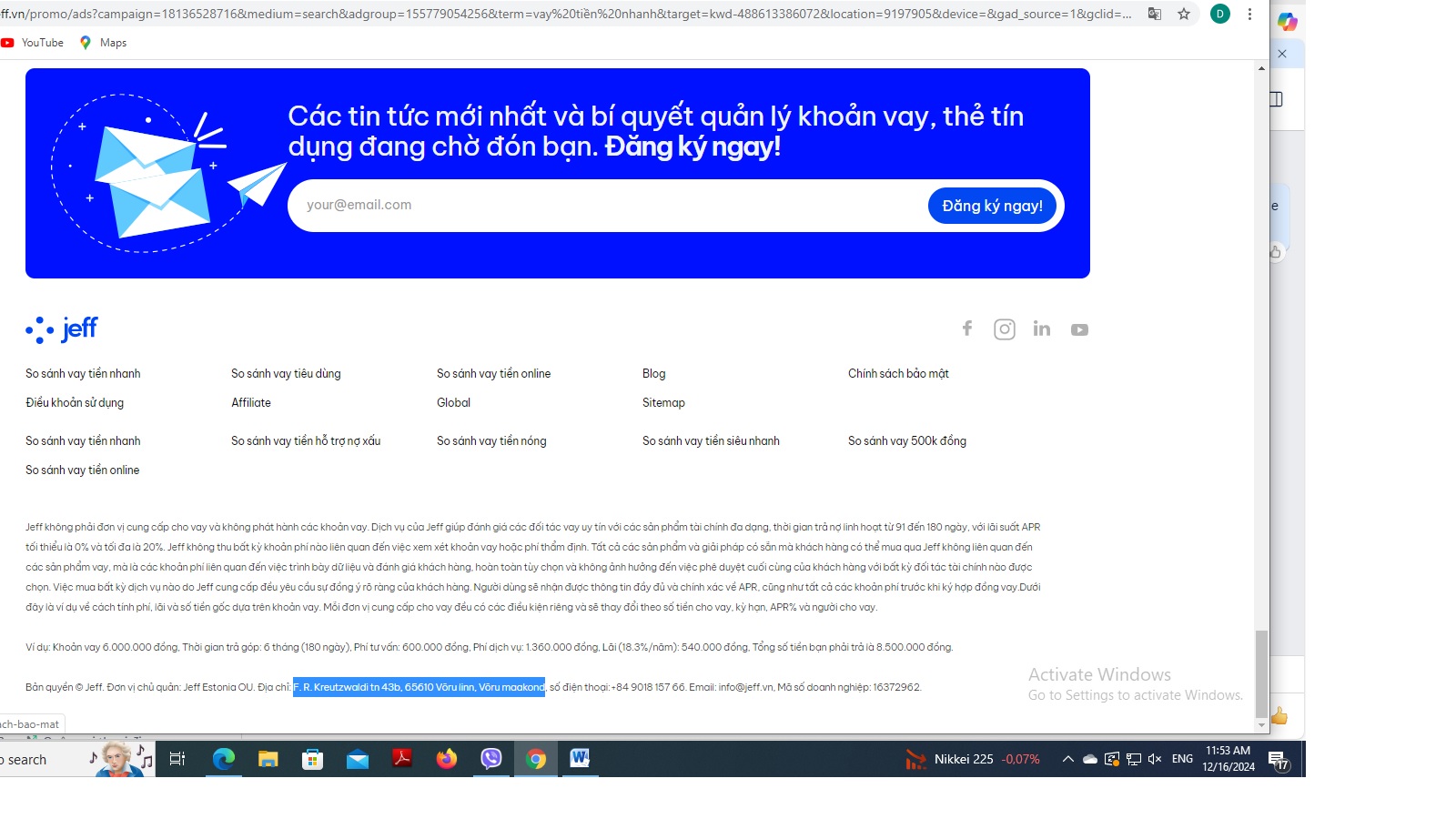Viewport: 1456px width, 819px height.
Task: Open YouTube bookmark in bookmarks bar
Action: pos(33,43)
